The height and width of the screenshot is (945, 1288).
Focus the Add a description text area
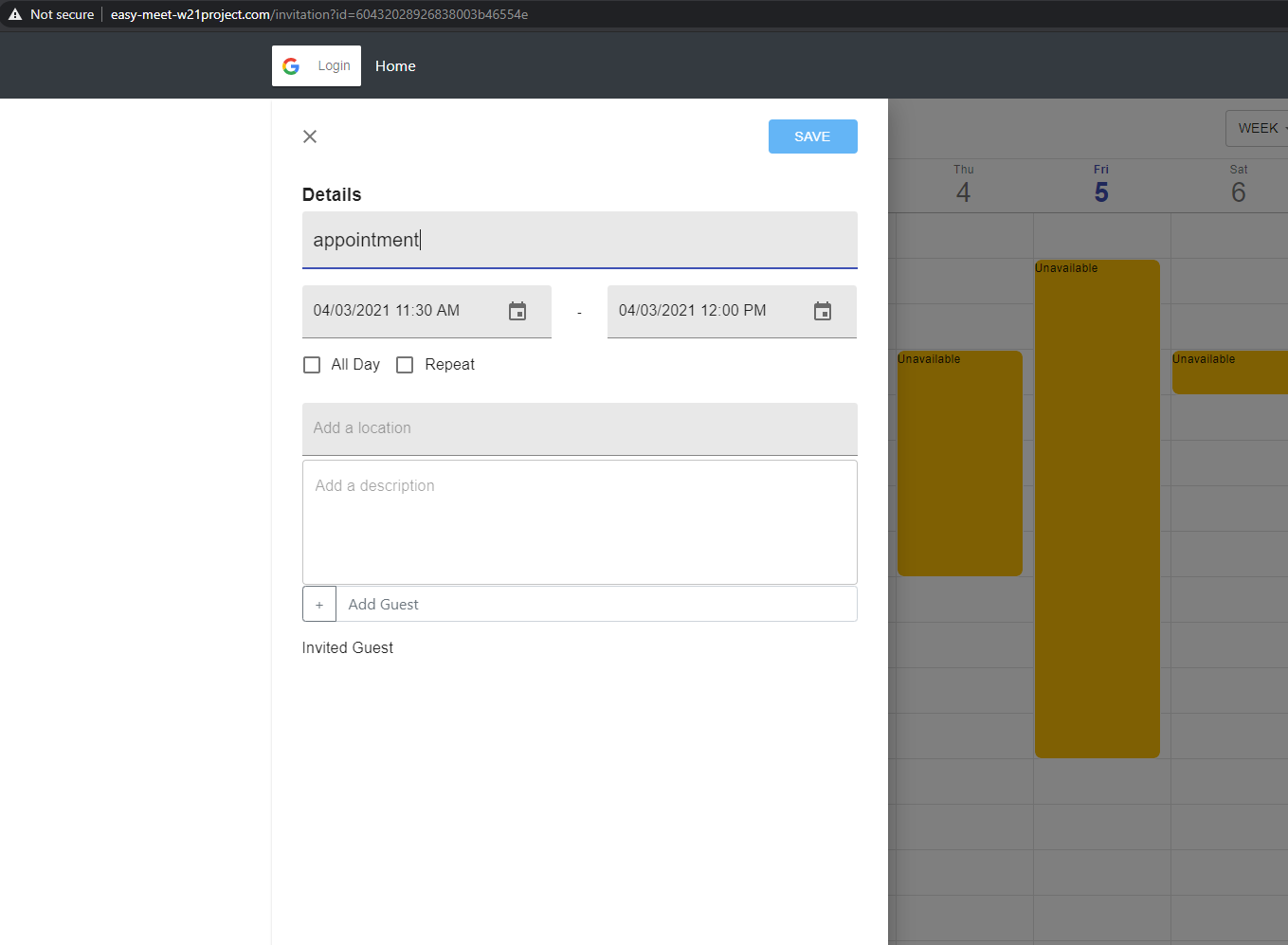580,522
